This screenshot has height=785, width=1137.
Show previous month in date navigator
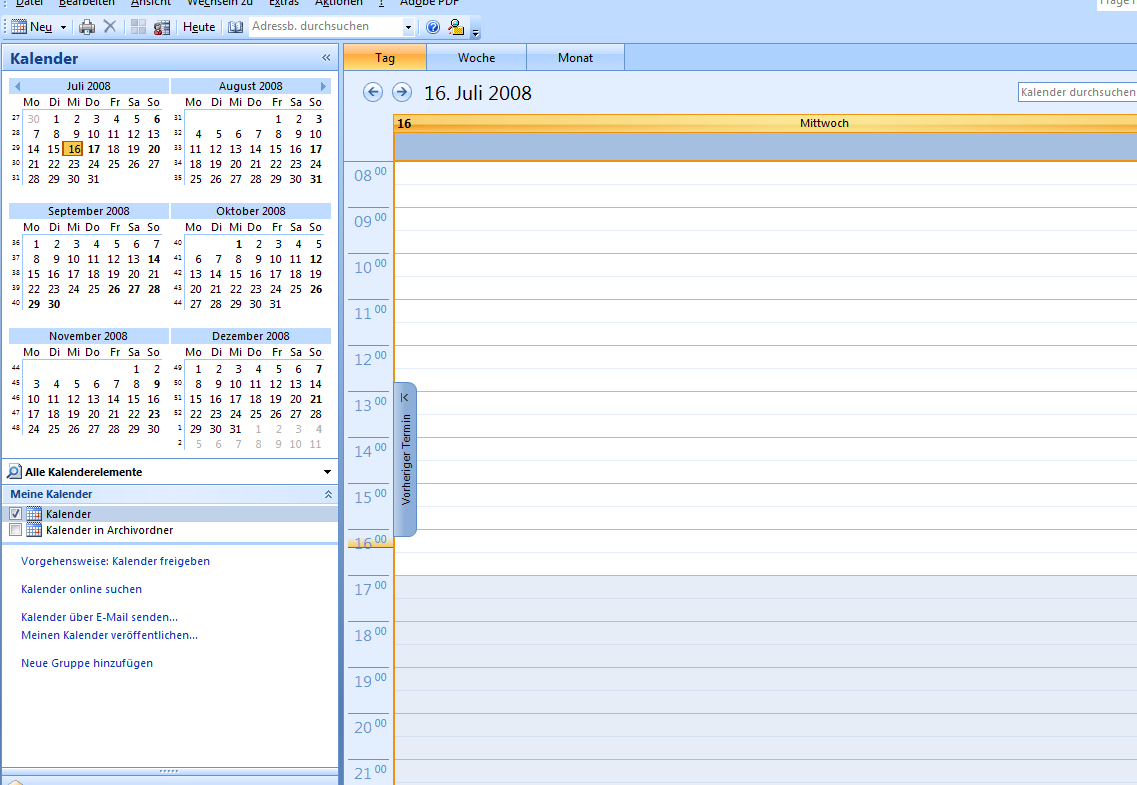17,86
